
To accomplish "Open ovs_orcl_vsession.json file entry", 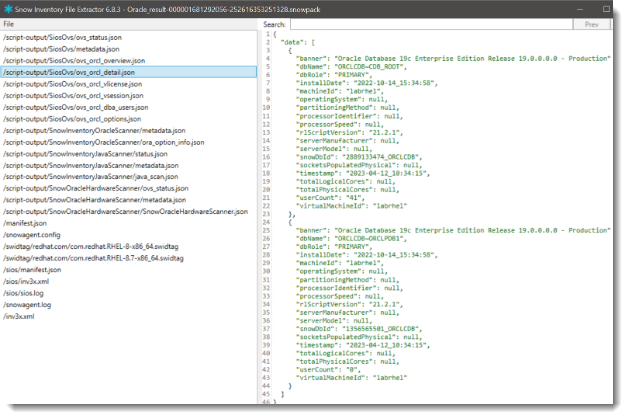I will (x=73, y=95).
